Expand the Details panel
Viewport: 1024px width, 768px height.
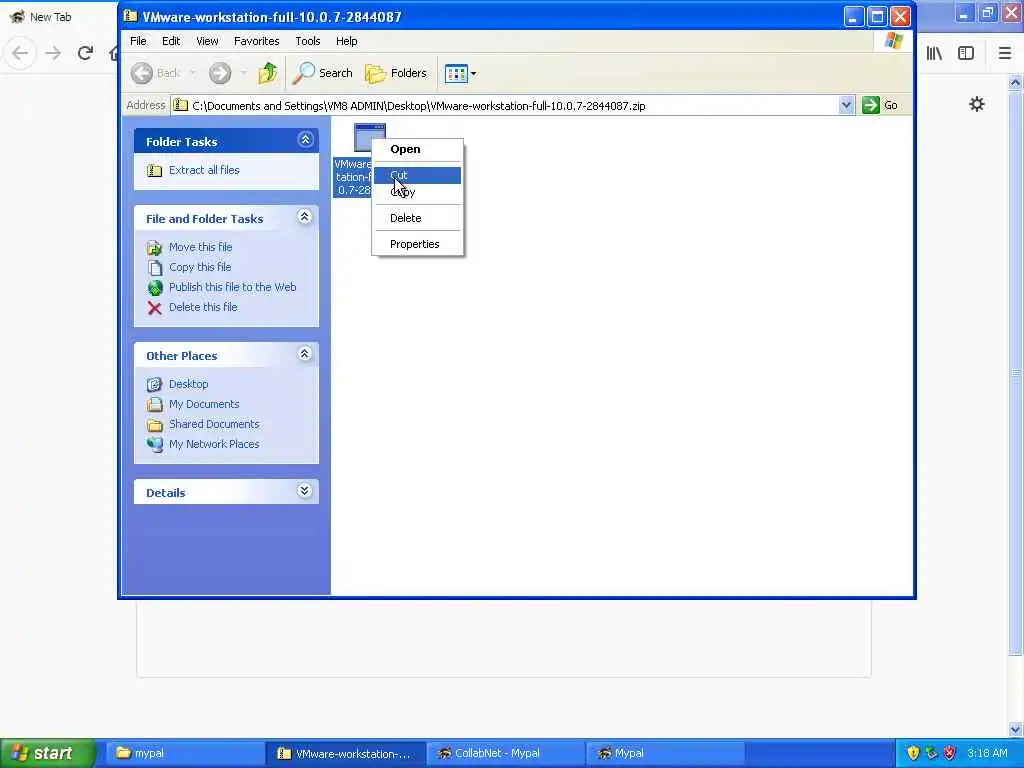click(304, 491)
